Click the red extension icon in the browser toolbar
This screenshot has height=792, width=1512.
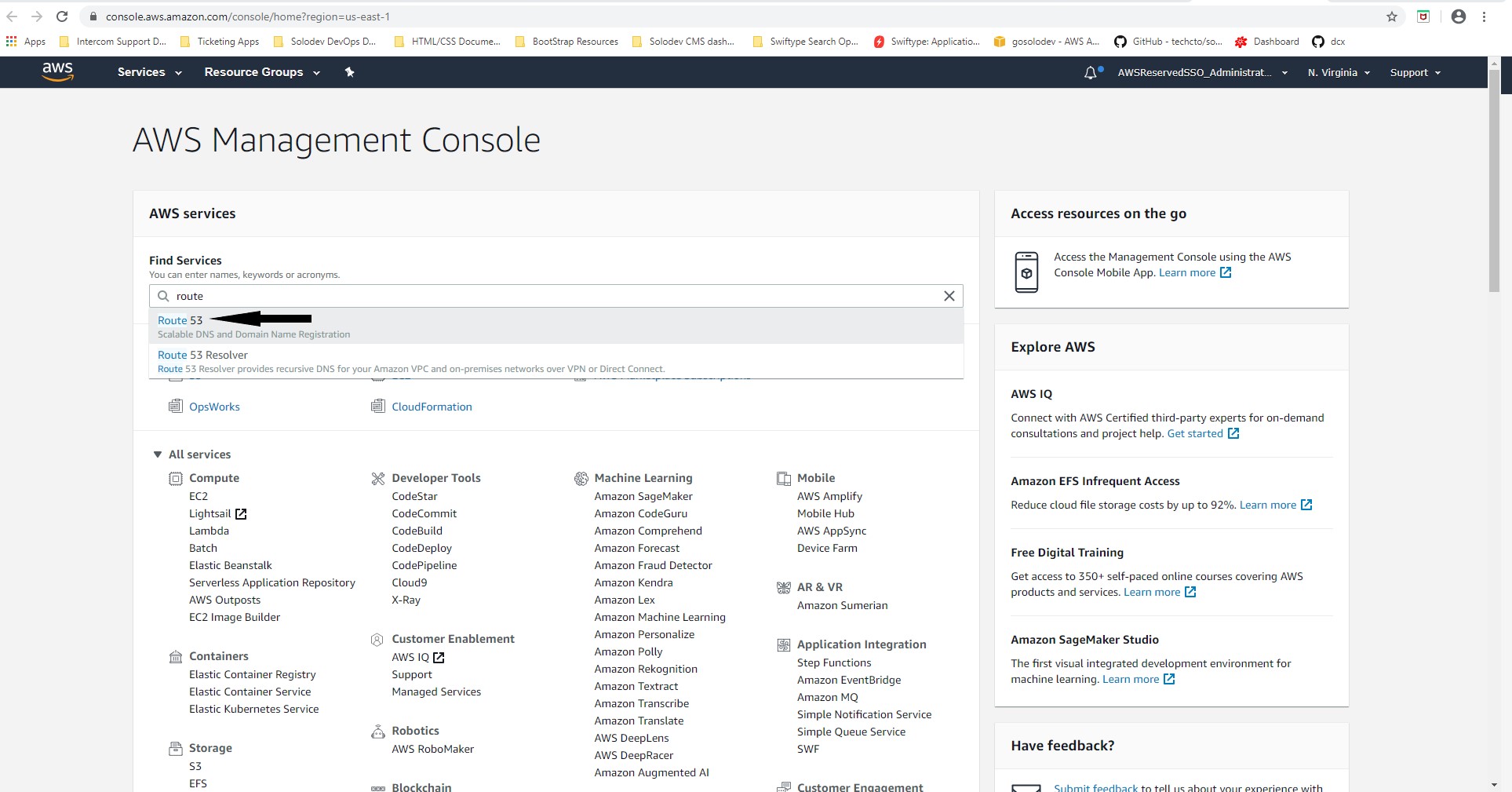tap(1423, 16)
